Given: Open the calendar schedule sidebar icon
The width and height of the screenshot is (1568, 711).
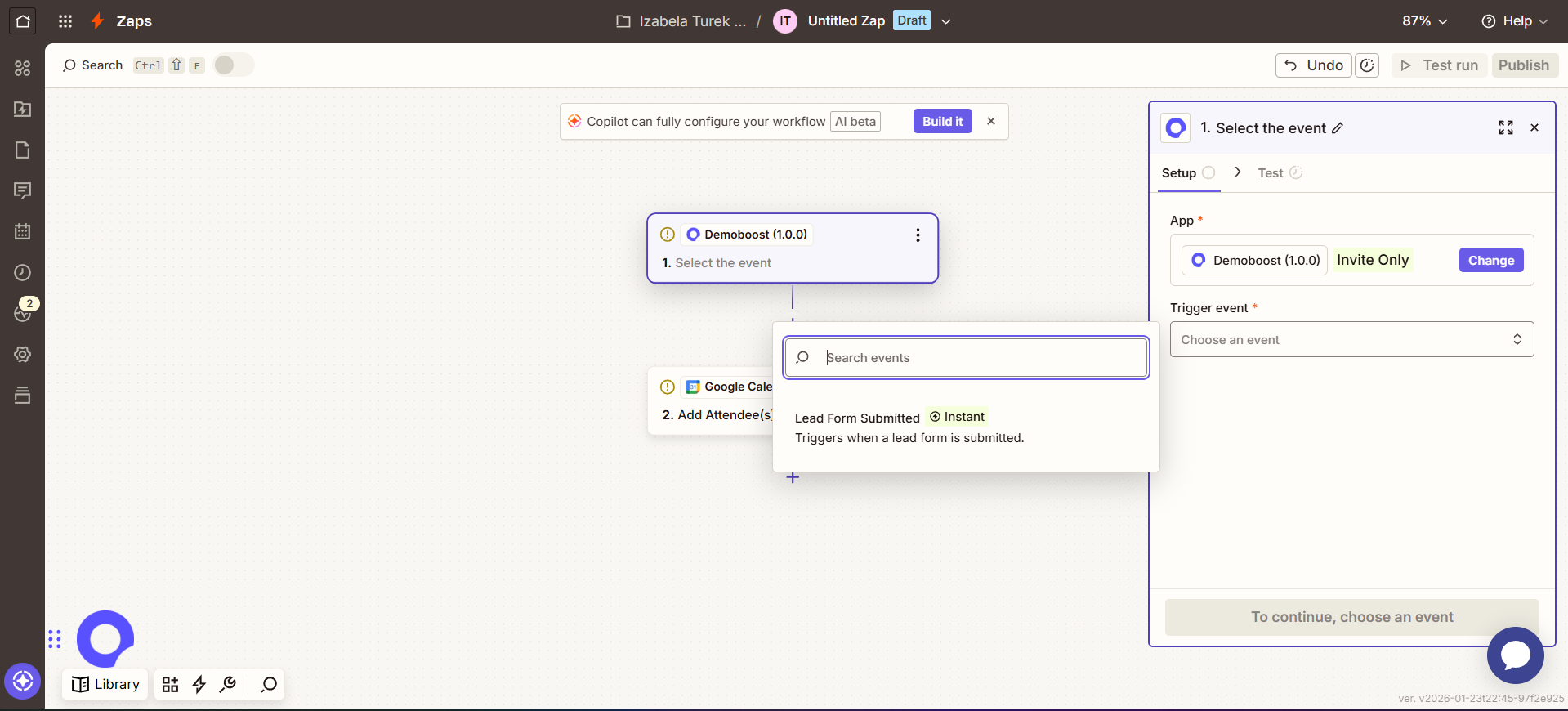Looking at the screenshot, I should coord(22,231).
